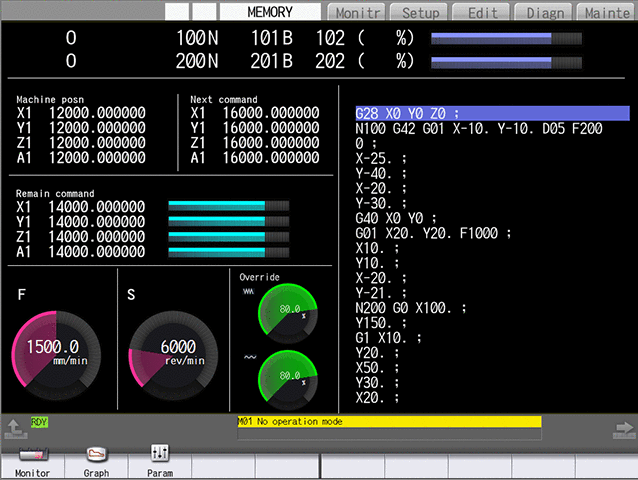
Task: Open the Param settings icon
Action: pos(159,461)
